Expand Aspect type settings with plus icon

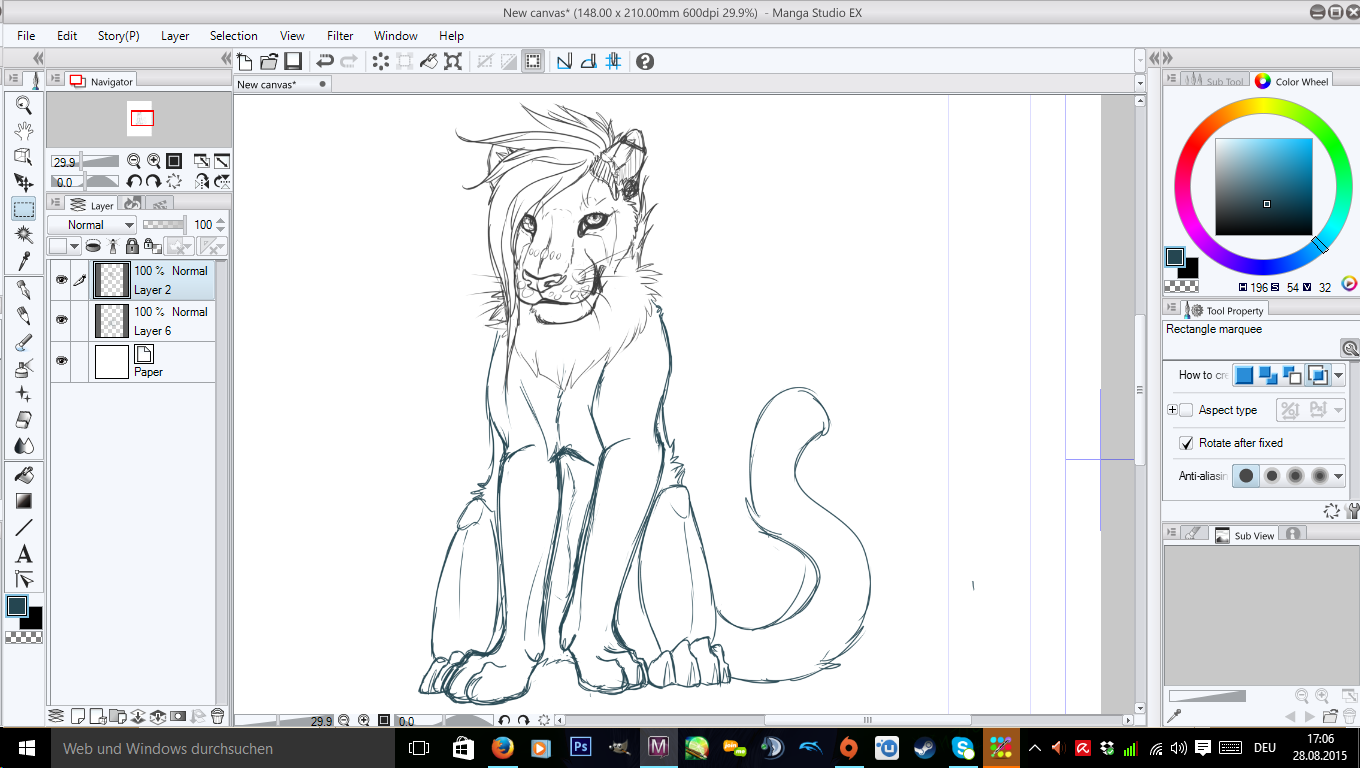(1172, 410)
